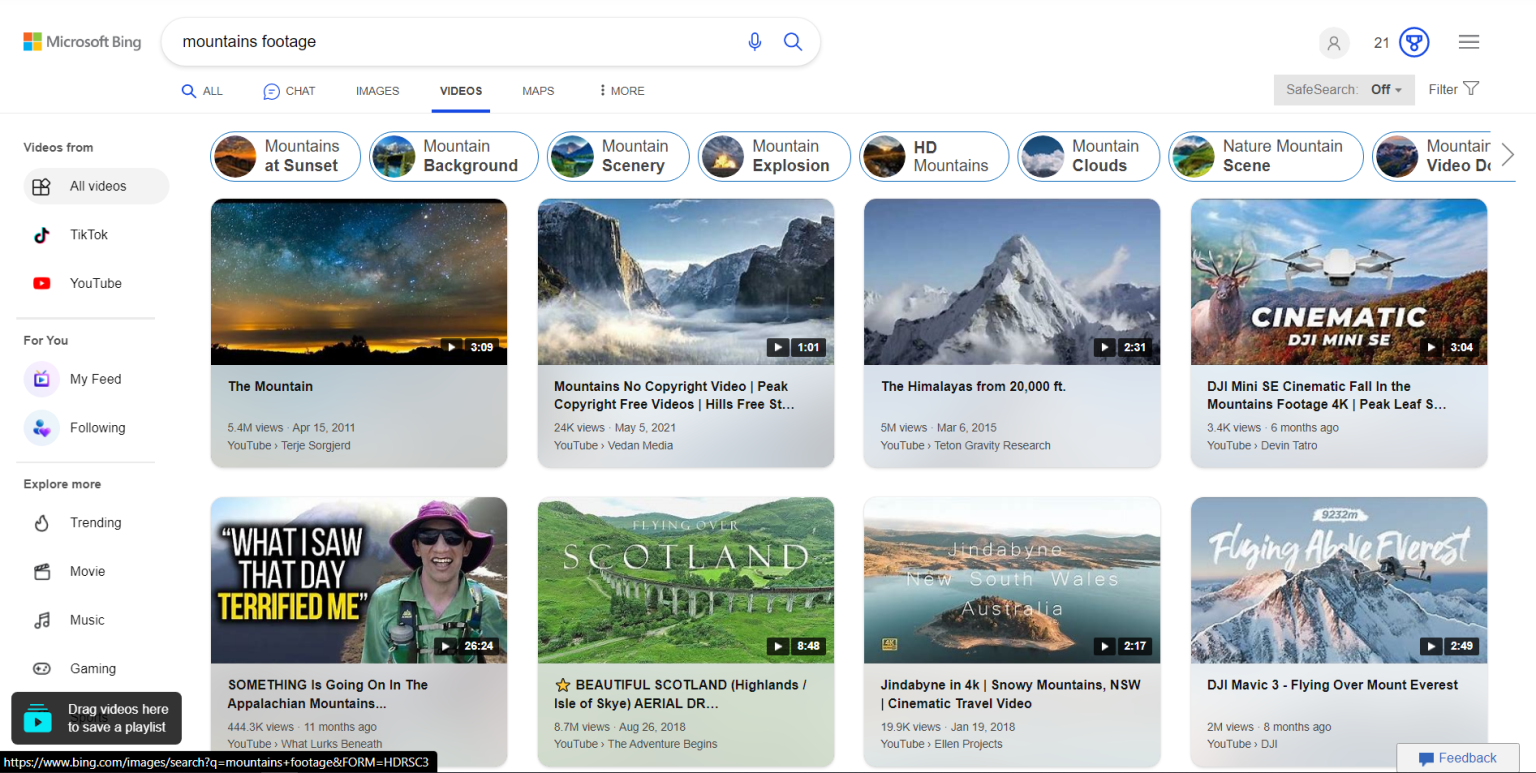This screenshot has height=773, width=1536.
Task: Select the YouTube source icon
Action: [x=41, y=283]
